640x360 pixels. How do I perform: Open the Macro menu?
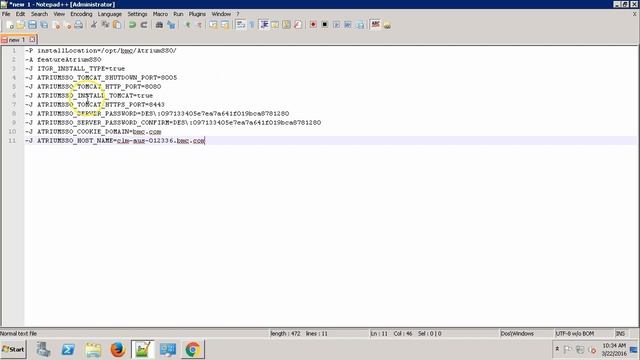(x=160, y=14)
